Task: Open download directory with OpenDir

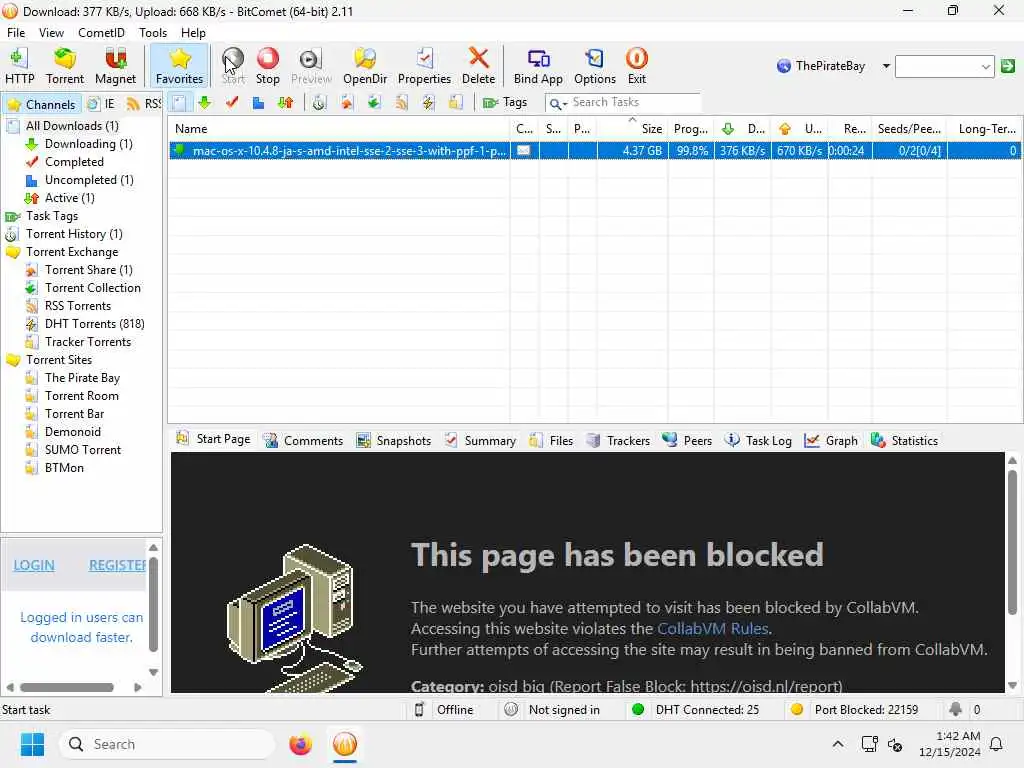Action: tap(364, 66)
